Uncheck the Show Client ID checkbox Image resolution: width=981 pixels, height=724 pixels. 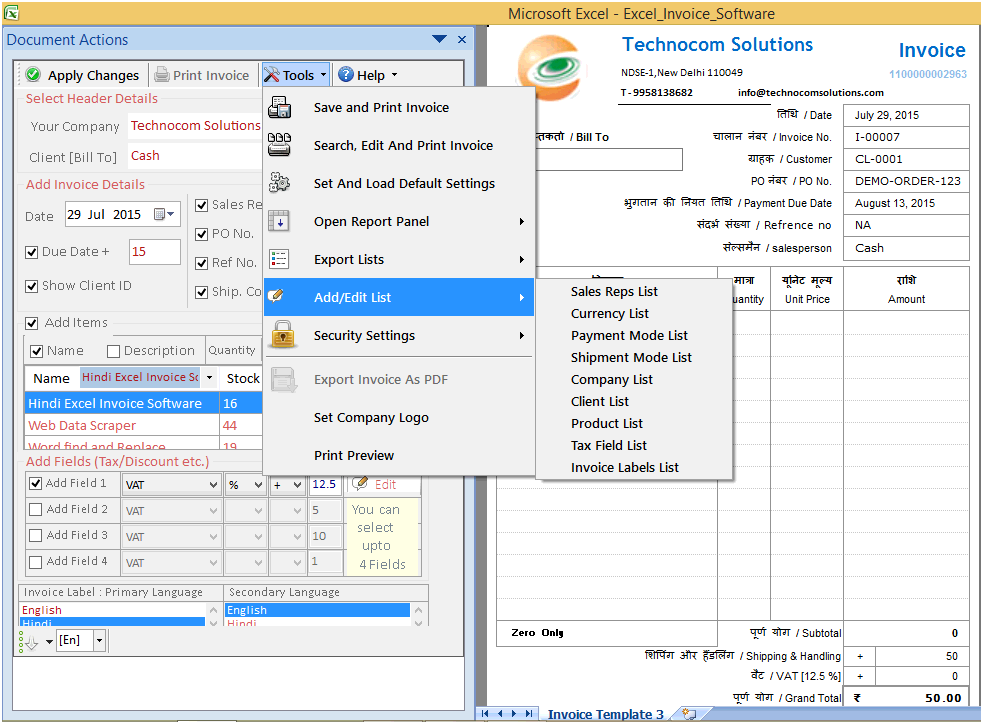(33, 285)
